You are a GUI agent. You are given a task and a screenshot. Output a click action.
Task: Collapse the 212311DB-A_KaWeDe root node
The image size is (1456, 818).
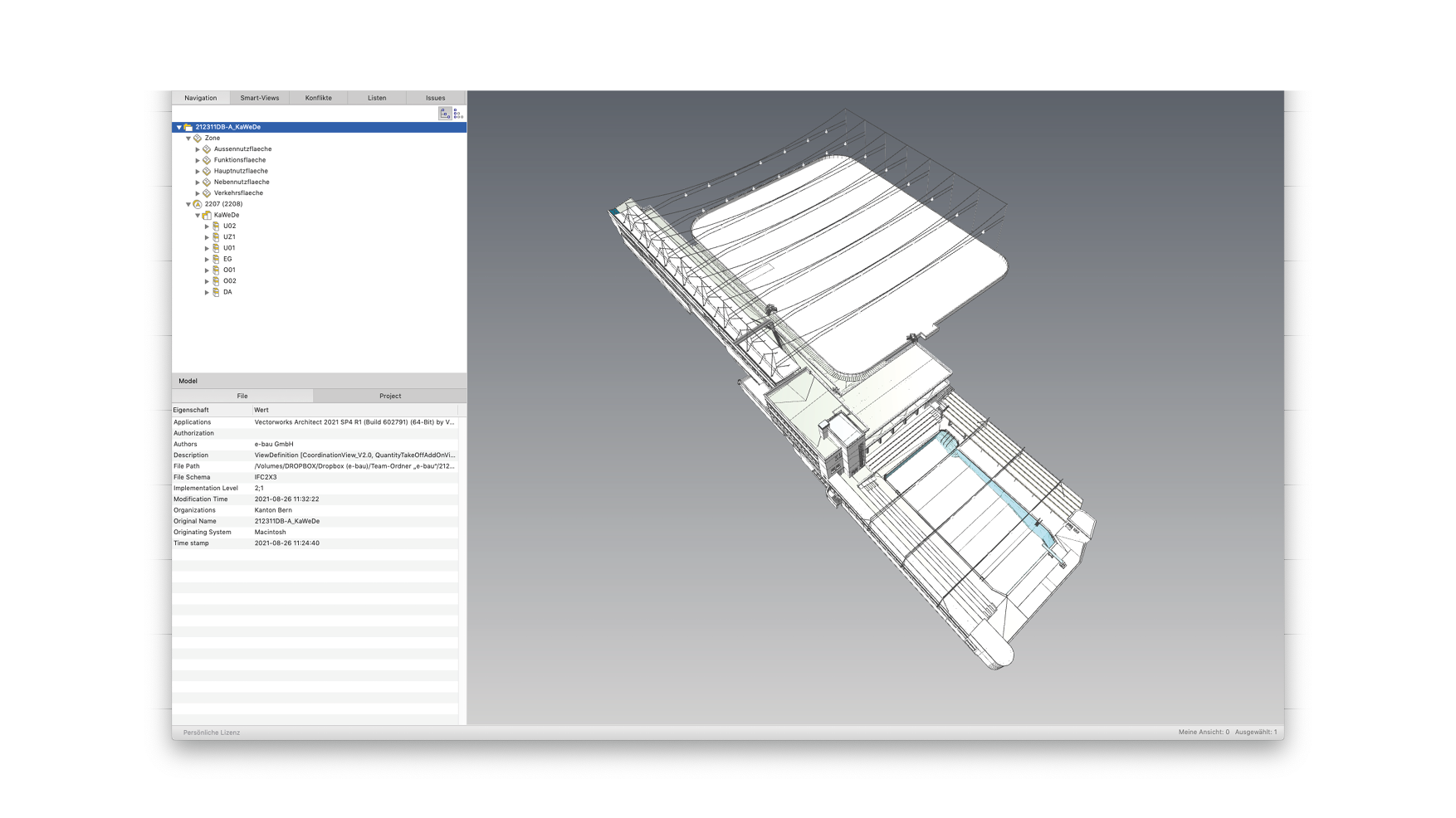[x=178, y=127]
